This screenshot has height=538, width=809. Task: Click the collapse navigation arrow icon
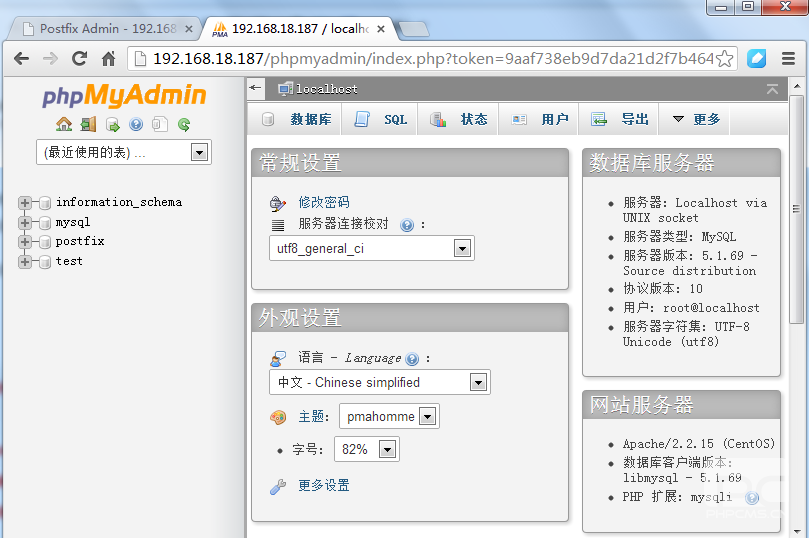point(255,88)
